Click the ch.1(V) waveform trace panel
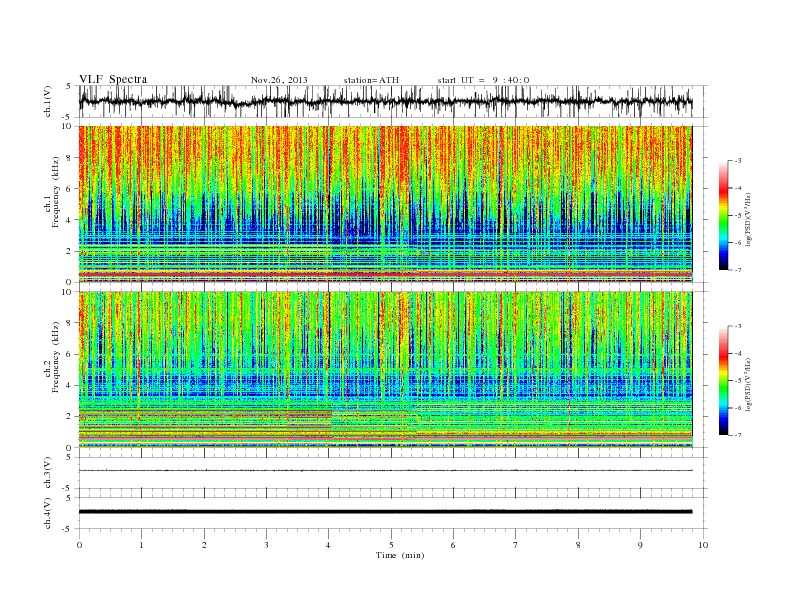 [x=392, y=102]
